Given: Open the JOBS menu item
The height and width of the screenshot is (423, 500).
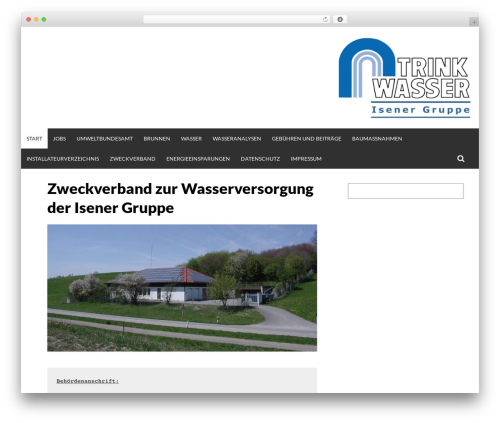Looking at the screenshot, I should pos(59,139).
